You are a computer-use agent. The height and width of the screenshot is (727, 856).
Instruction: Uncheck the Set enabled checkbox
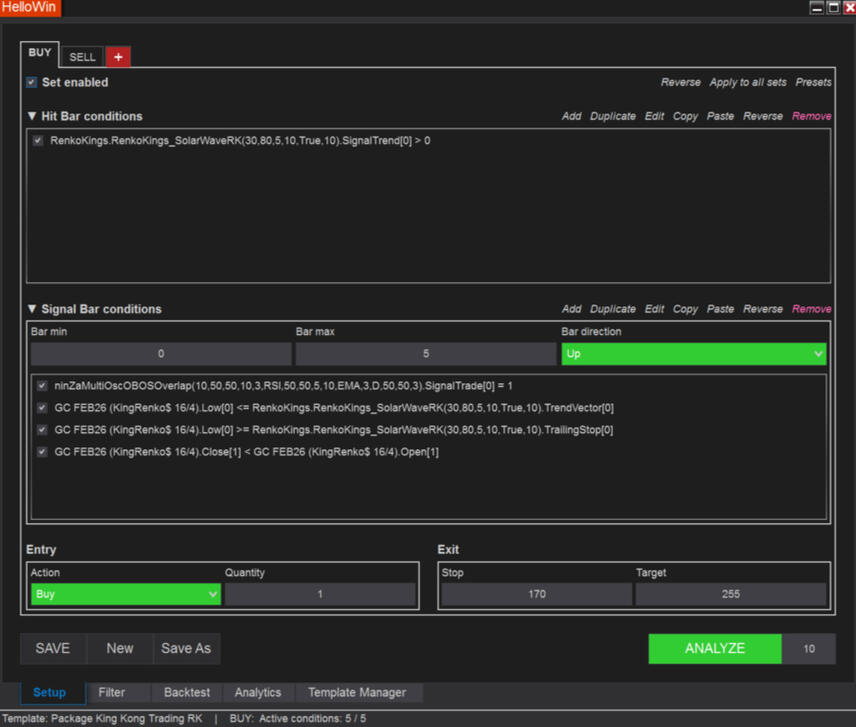[32, 82]
